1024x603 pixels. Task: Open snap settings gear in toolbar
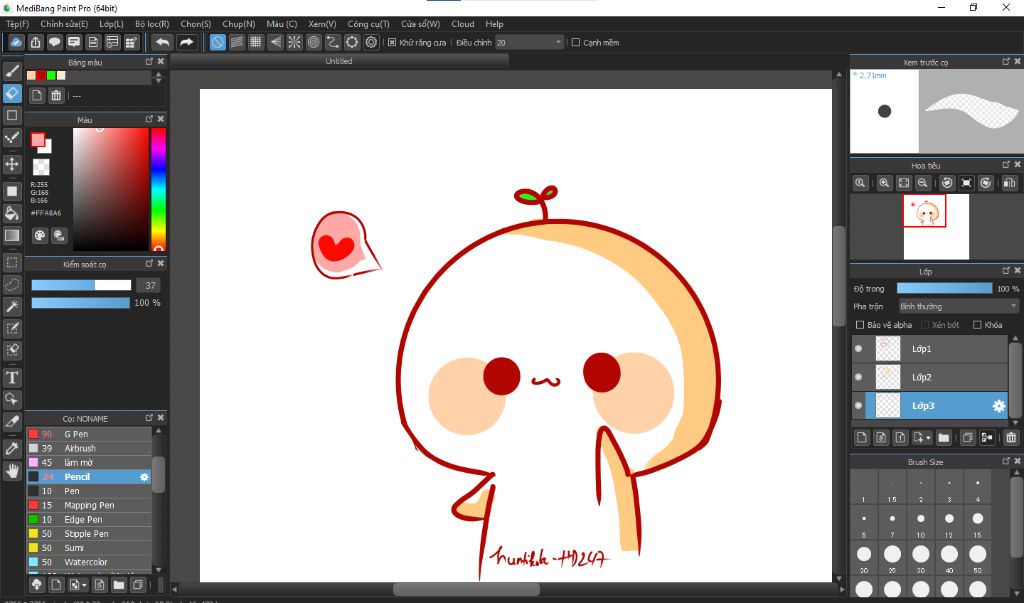371,42
